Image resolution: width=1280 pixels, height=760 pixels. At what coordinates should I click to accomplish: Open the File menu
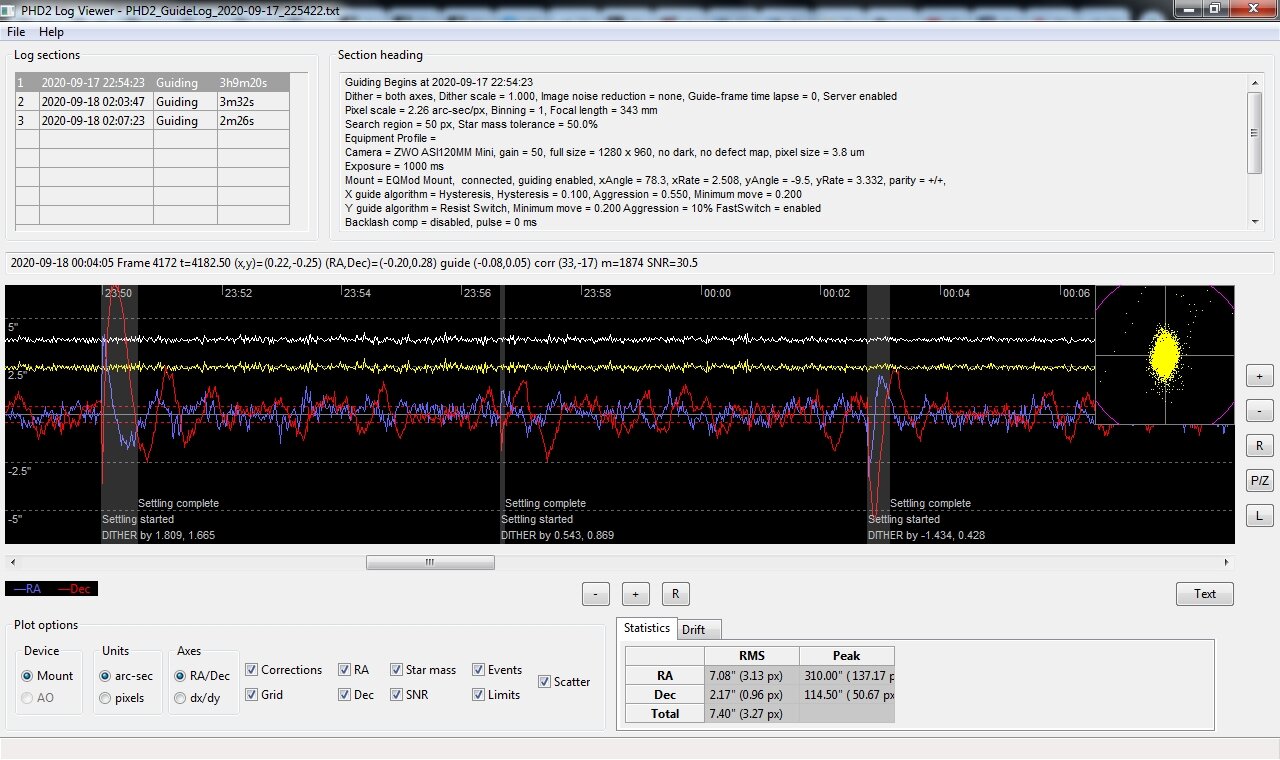pyautogui.click(x=16, y=32)
